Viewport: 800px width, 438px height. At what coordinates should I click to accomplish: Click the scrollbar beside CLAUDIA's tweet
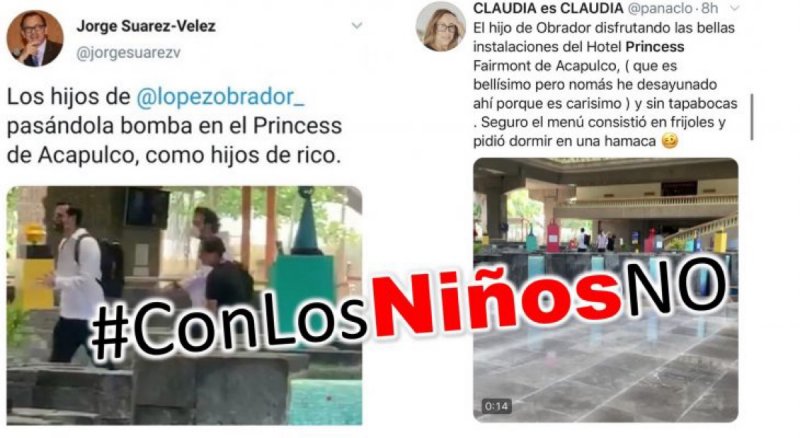pyautogui.click(x=752, y=117)
